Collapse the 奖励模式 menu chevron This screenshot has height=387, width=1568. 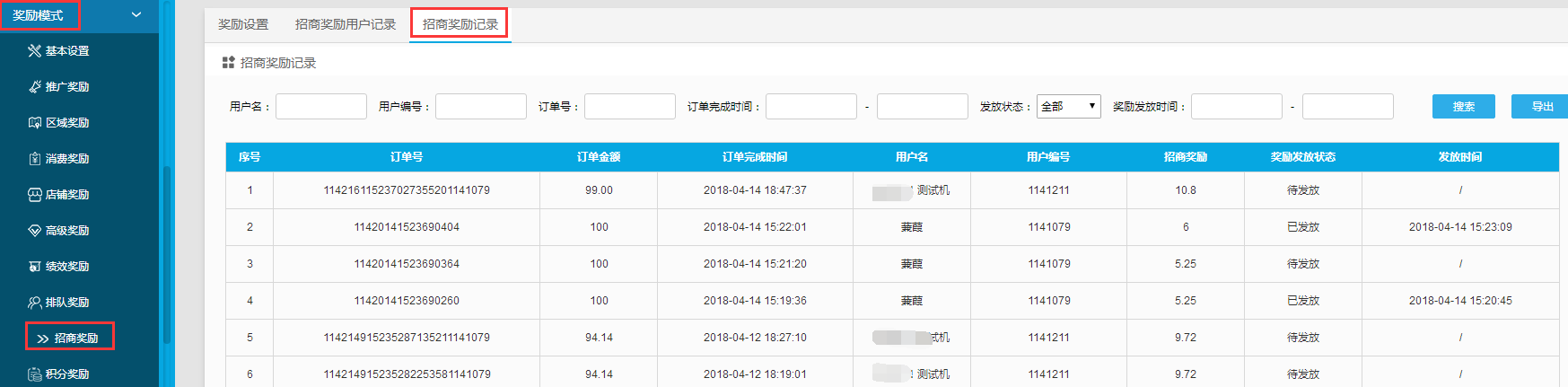coord(136,15)
